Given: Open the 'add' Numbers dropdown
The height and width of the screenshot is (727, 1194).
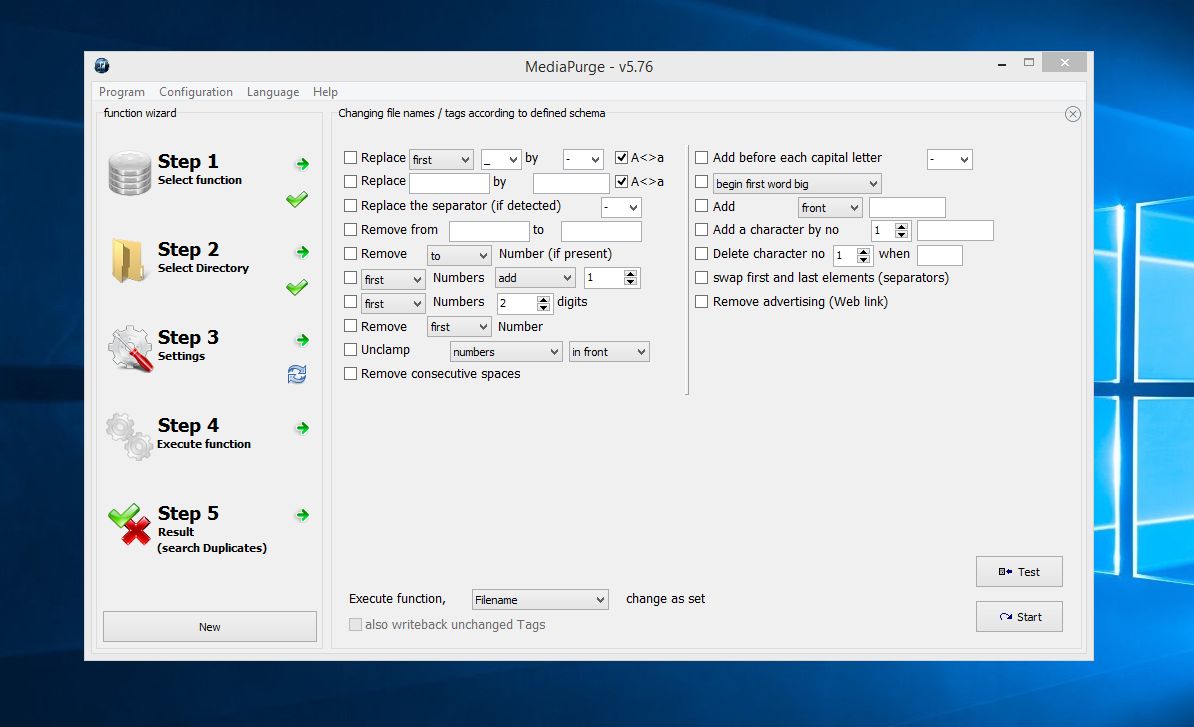Looking at the screenshot, I should point(535,278).
